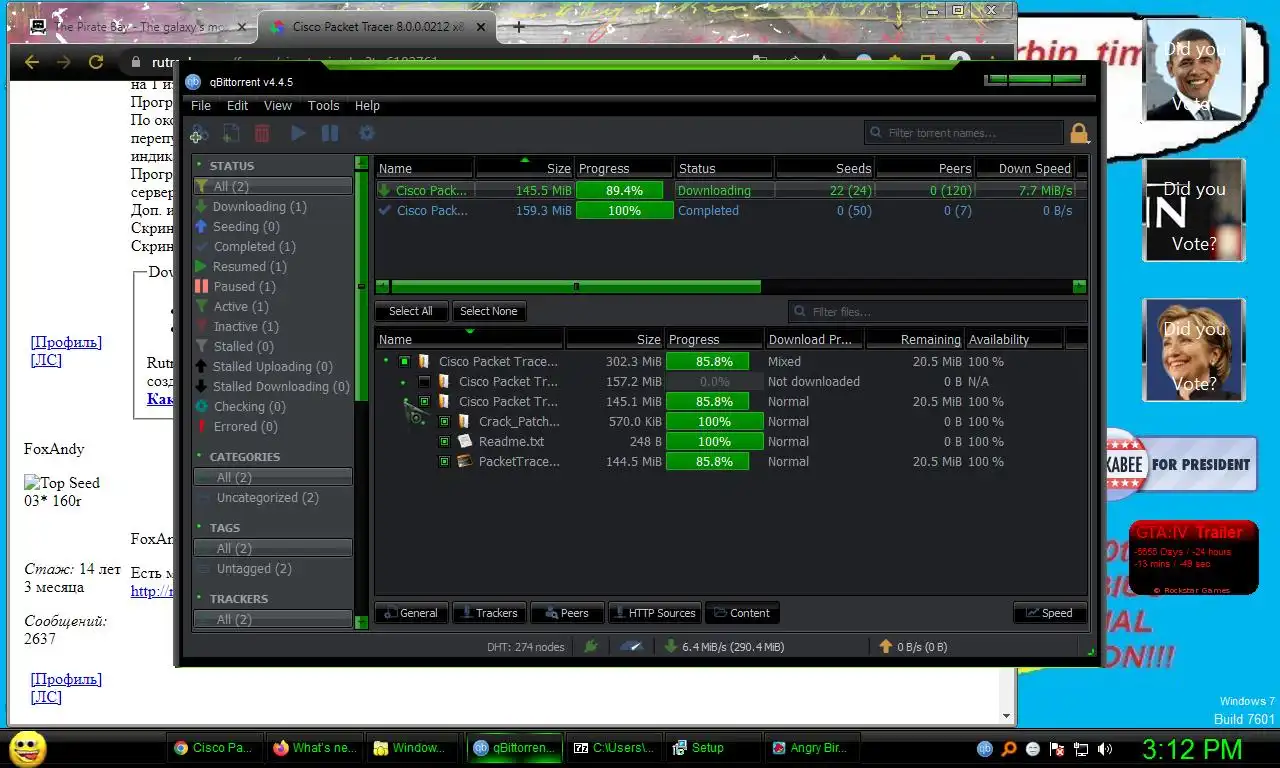The height and width of the screenshot is (768, 1280).
Task: Switch to the HTTP Sources tab
Action: tap(654, 613)
